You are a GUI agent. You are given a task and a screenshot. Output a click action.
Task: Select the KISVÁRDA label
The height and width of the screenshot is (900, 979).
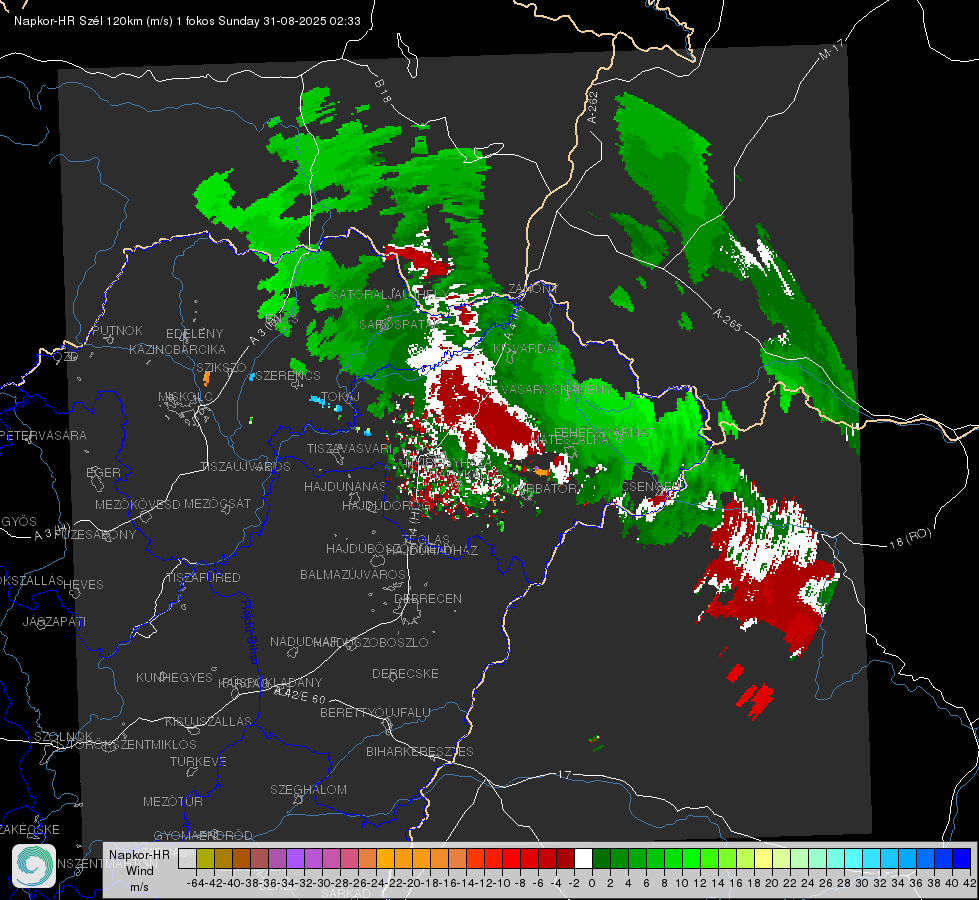[x=523, y=349]
